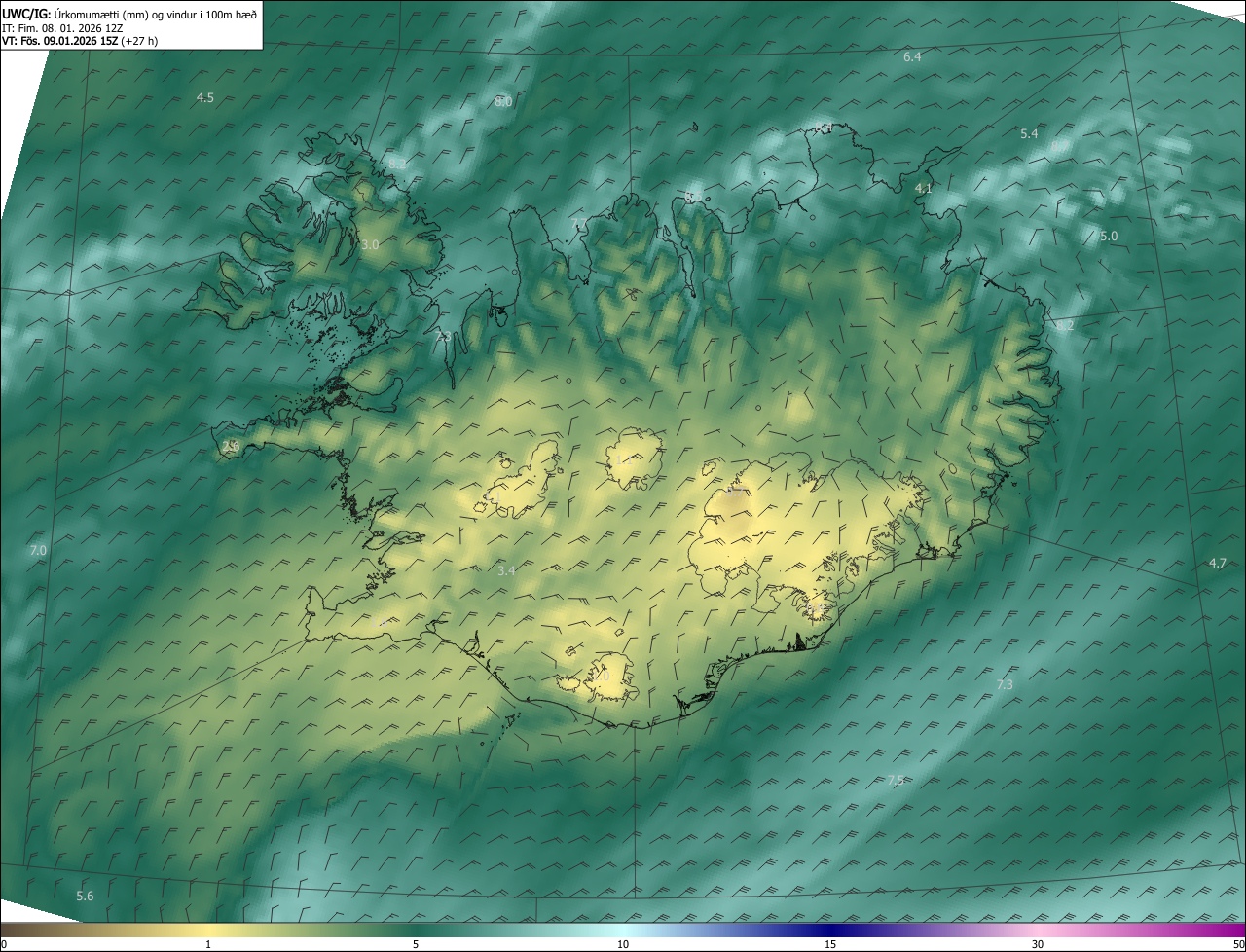1246x952 pixels.
Task: Select the 6.4 value label
Action: pos(912,57)
